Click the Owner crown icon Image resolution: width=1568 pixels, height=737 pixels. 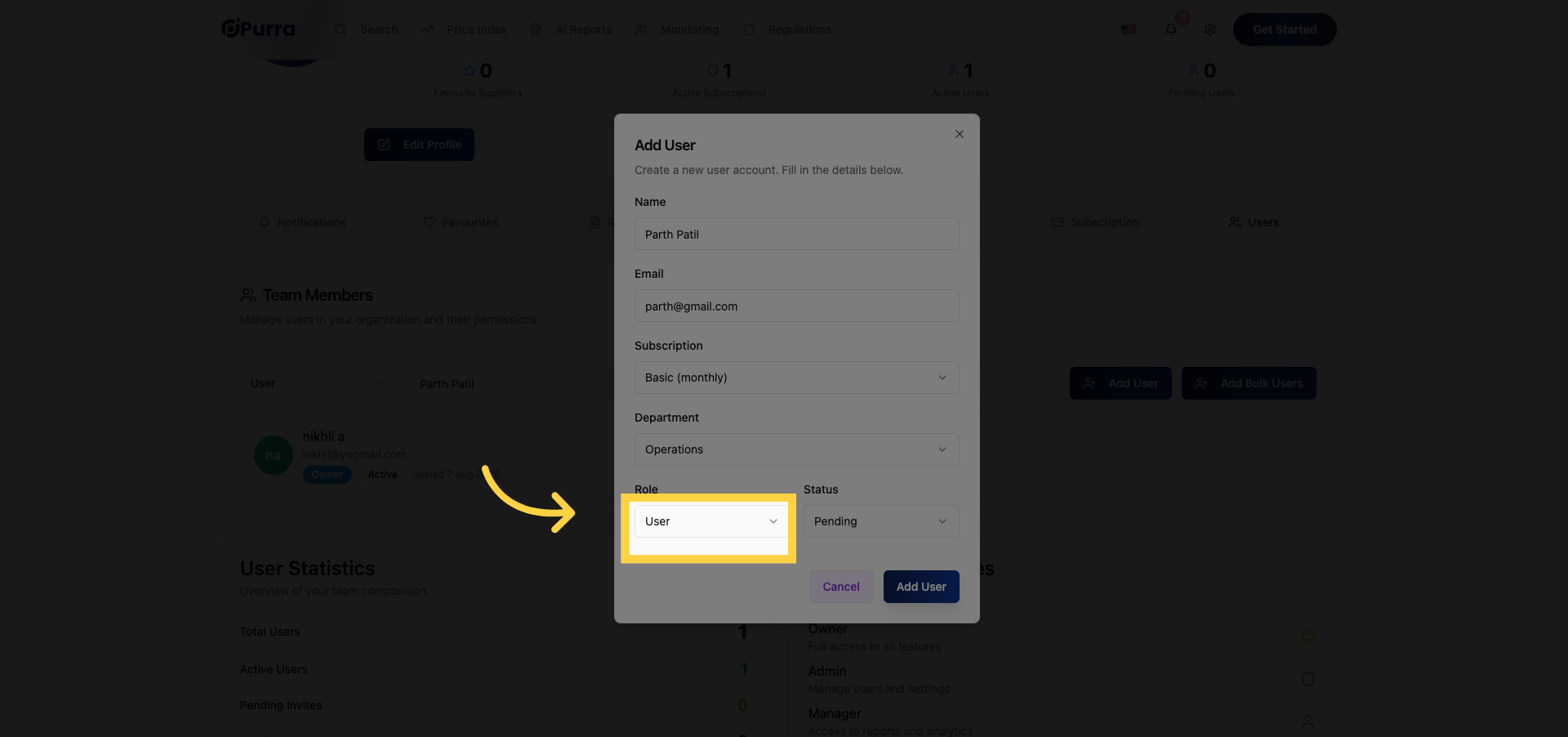point(1308,636)
